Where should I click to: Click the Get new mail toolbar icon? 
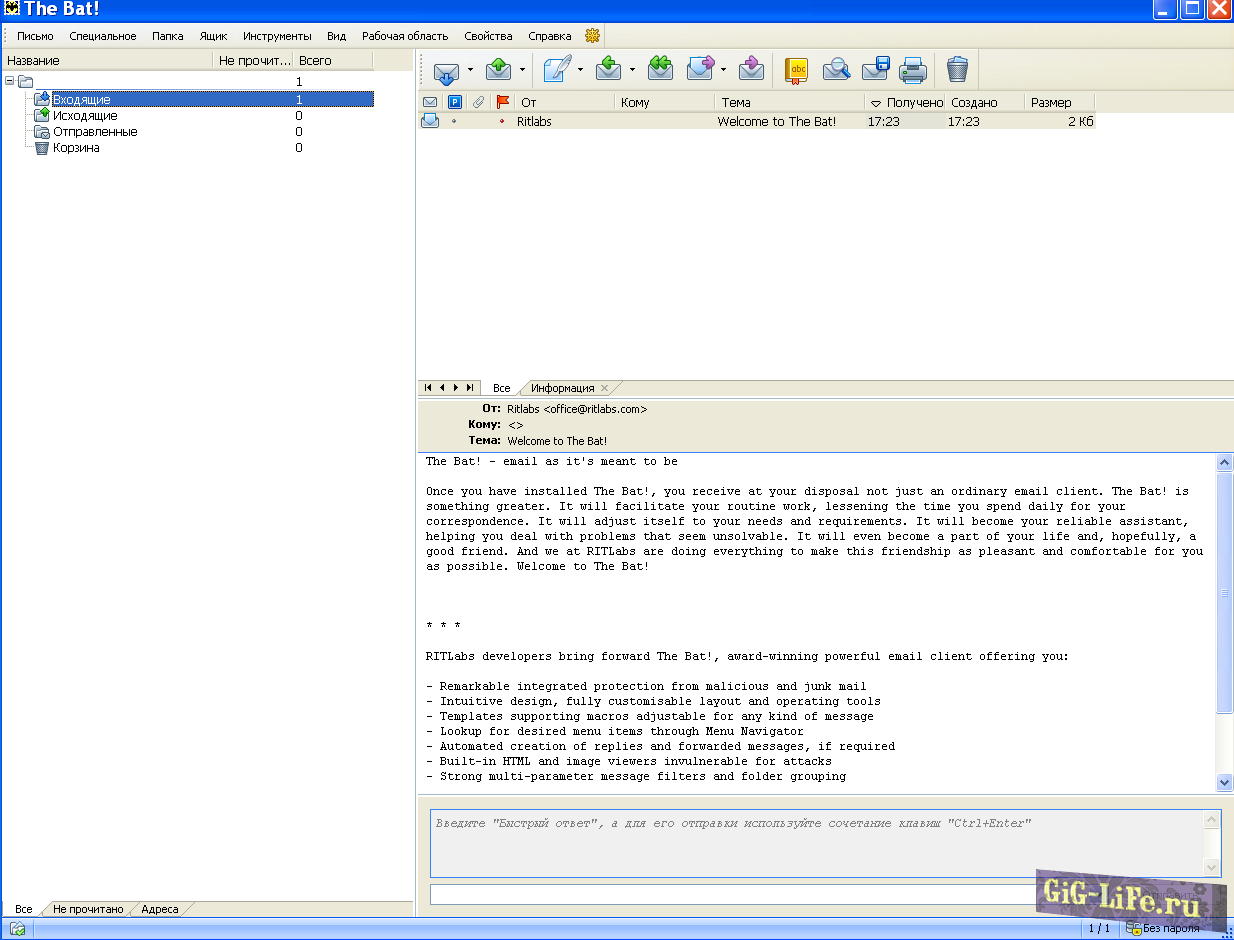[x=446, y=70]
